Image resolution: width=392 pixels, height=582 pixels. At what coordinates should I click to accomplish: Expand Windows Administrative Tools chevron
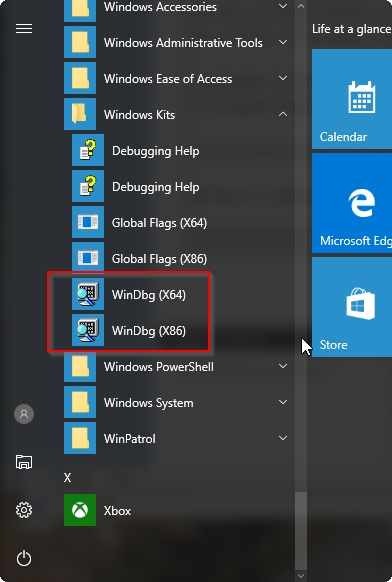point(283,42)
